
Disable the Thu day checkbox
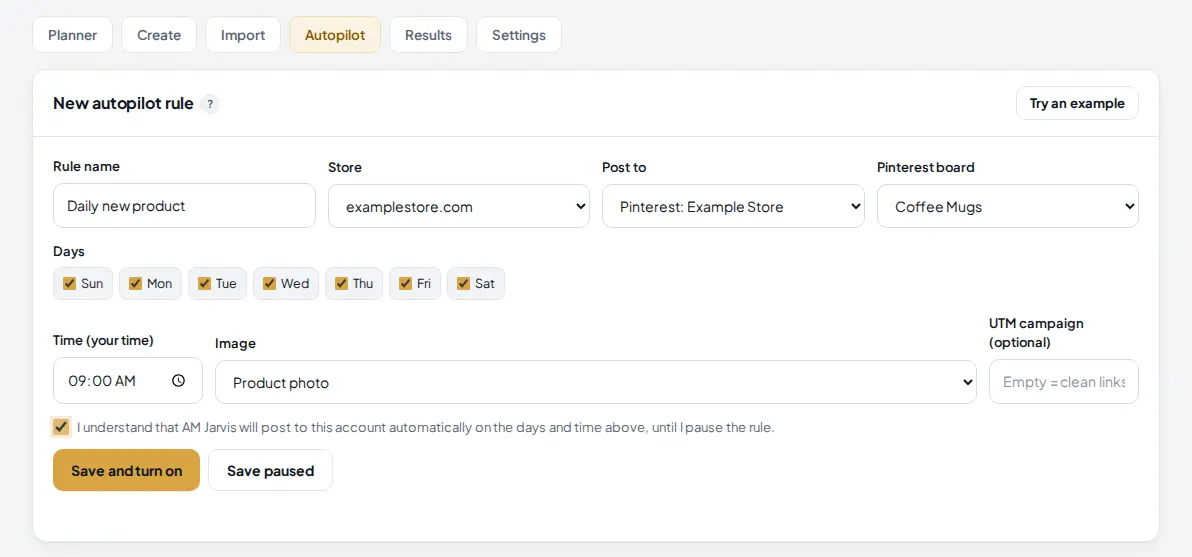pyautogui.click(x=341, y=283)
